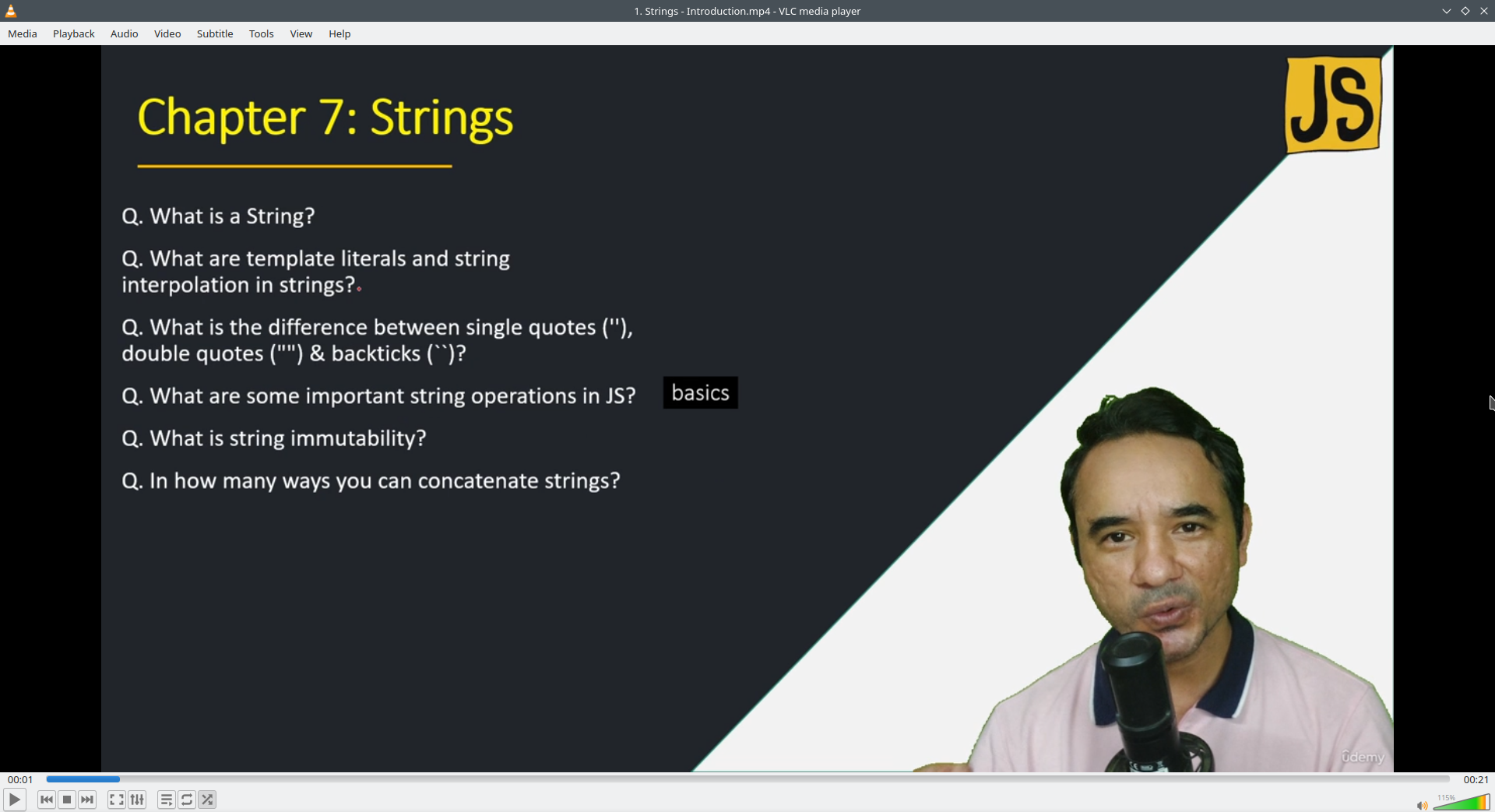Jump to the previous media track
This screenshot has width=1495, height=812.
[x=47, y=800]
